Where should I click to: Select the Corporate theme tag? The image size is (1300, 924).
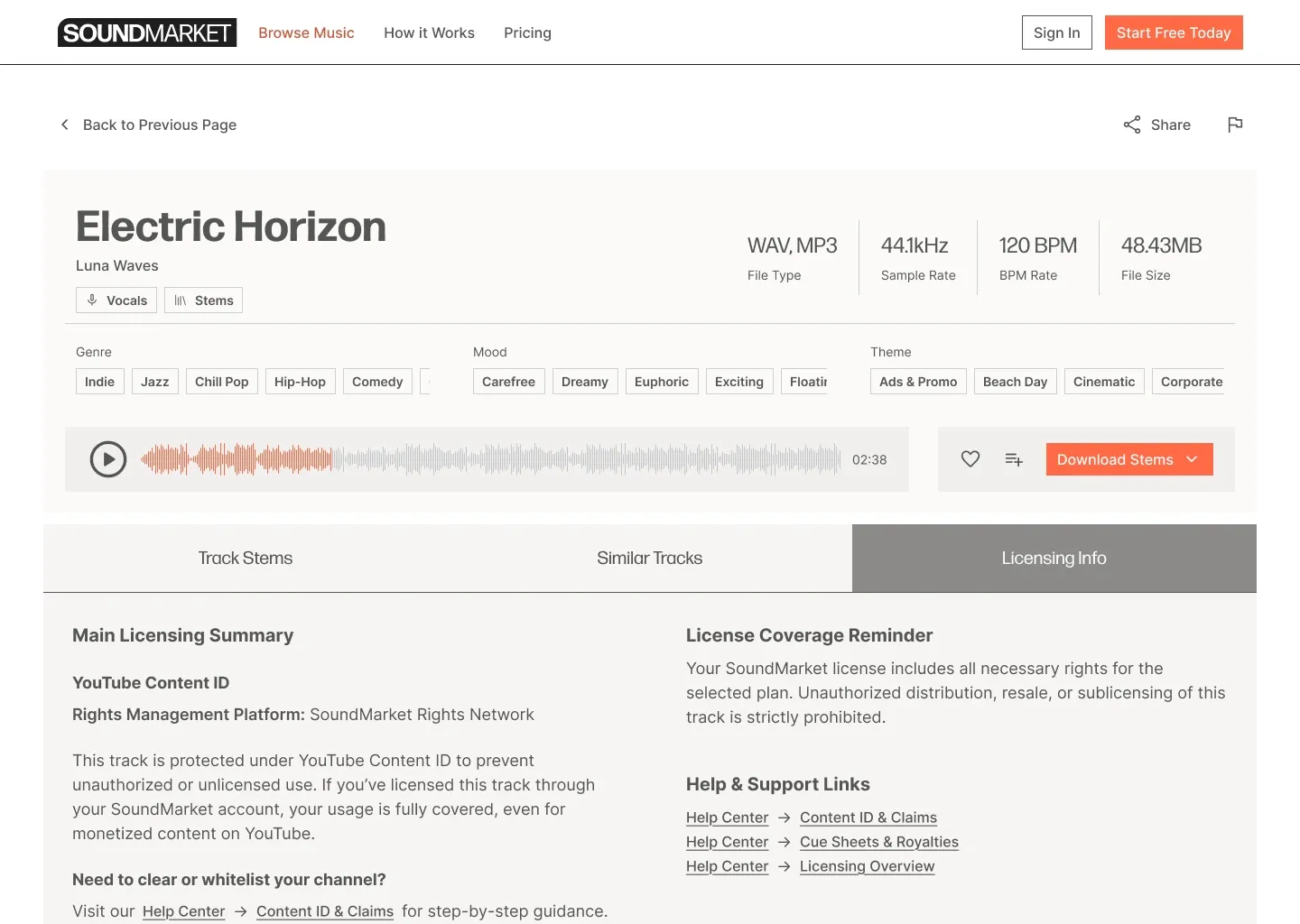1188,382
